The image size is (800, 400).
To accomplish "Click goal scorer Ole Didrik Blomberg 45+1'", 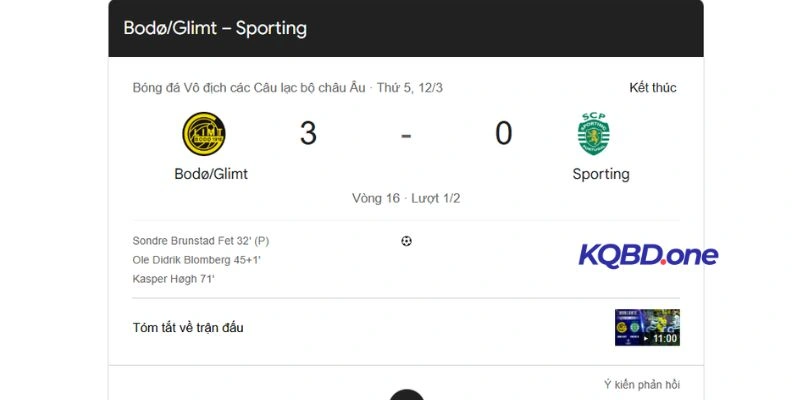I will [197, 260].
